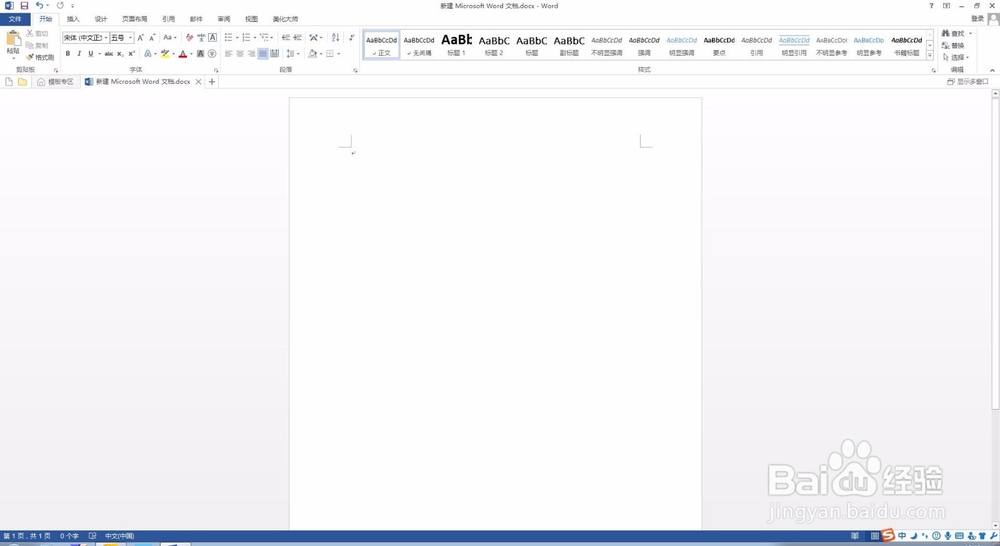
Task: Activate the Format Painter (格式刷)
Action: pyautogui.click(x=40, y=57)
